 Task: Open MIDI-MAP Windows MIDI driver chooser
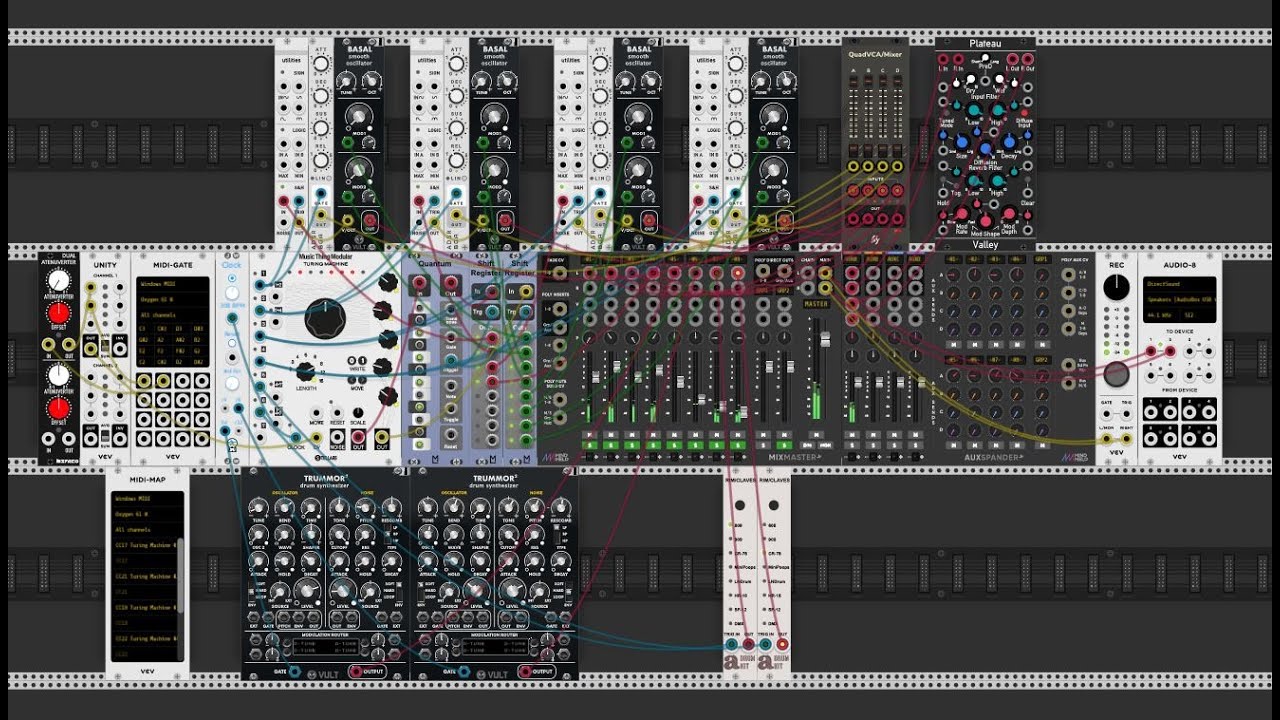pyautogui.click(x=147, y=498)
